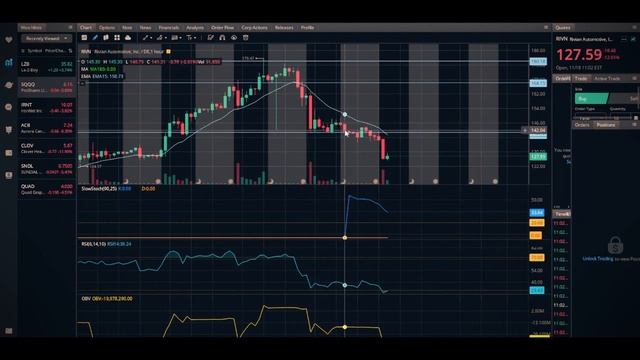This screenshot has height=360, width=640.
Task: Open the Watchlists heart icon in sidebar
Action: (x=9, y=40)
